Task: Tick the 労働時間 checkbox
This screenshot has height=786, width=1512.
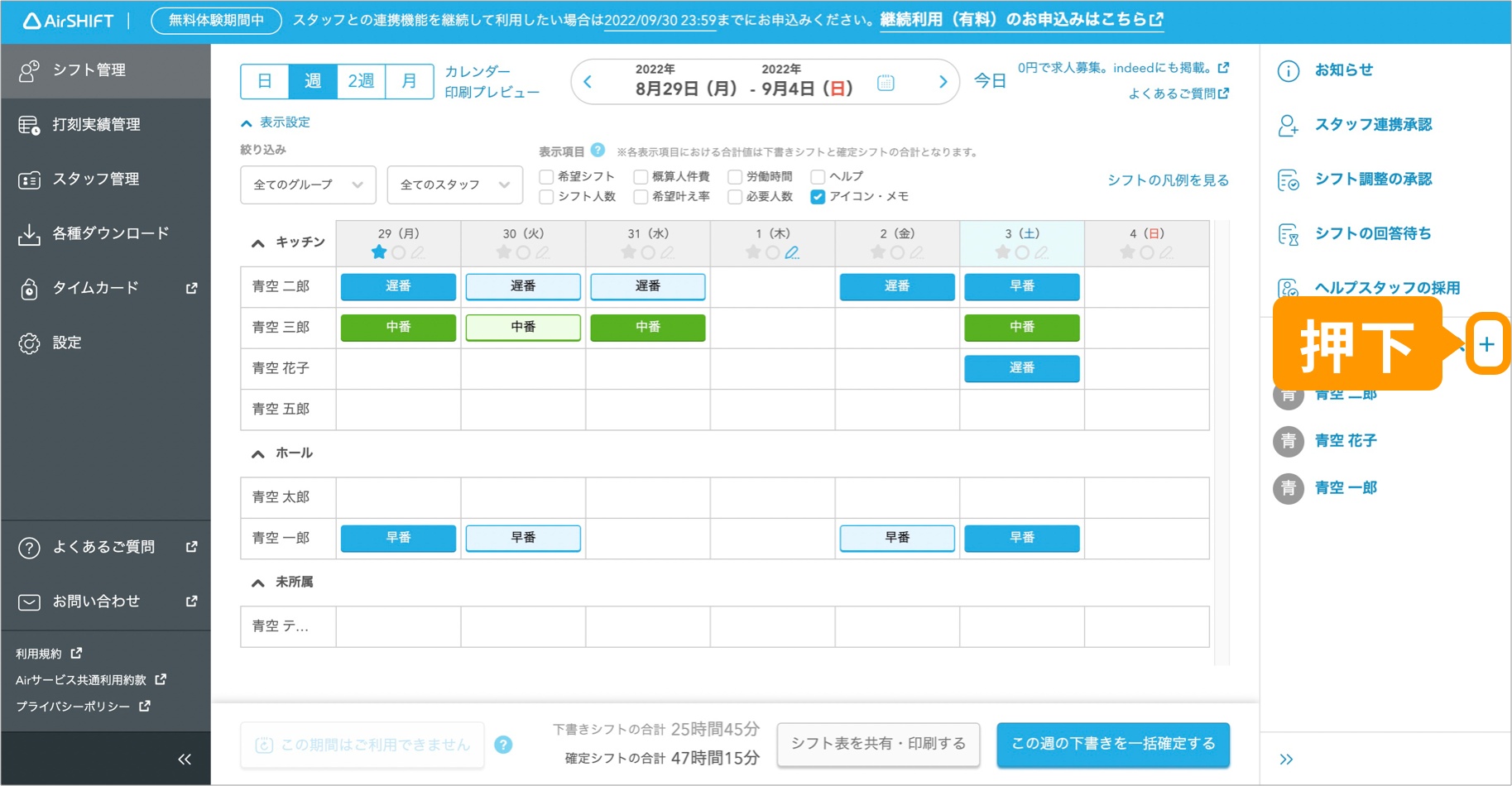Action: [x=735, y=176]
